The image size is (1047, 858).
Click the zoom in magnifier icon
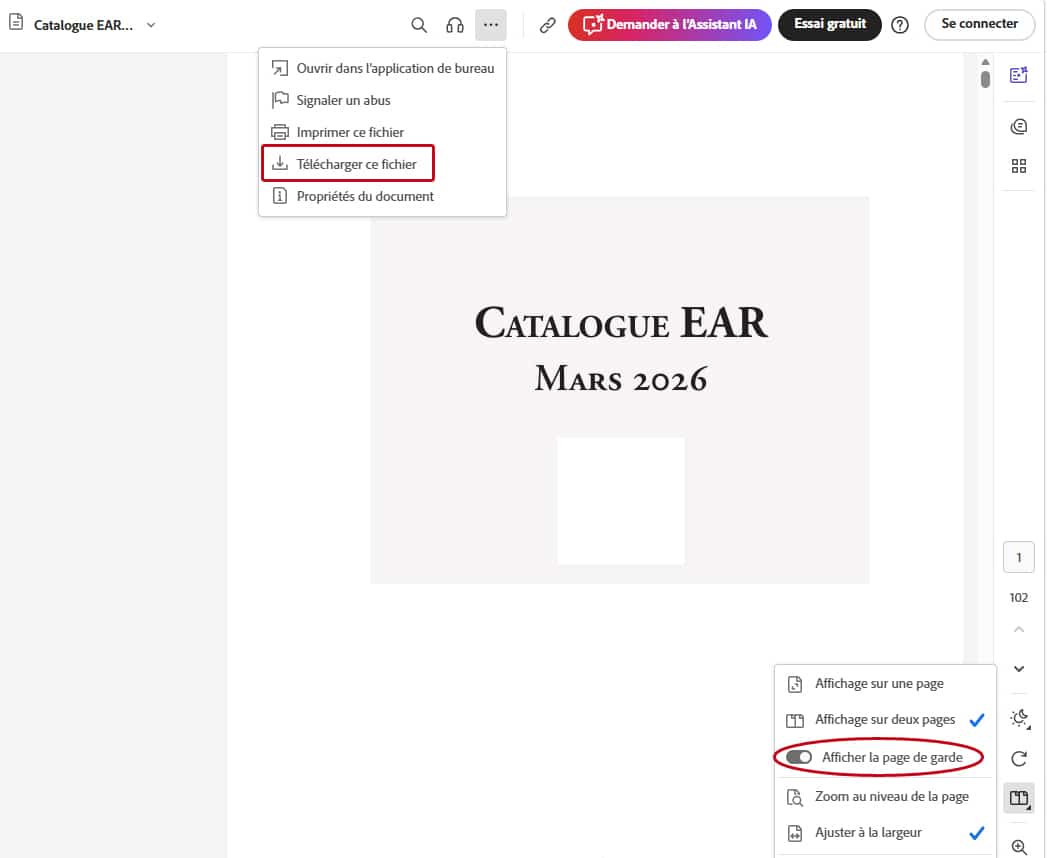[1019, 847]
